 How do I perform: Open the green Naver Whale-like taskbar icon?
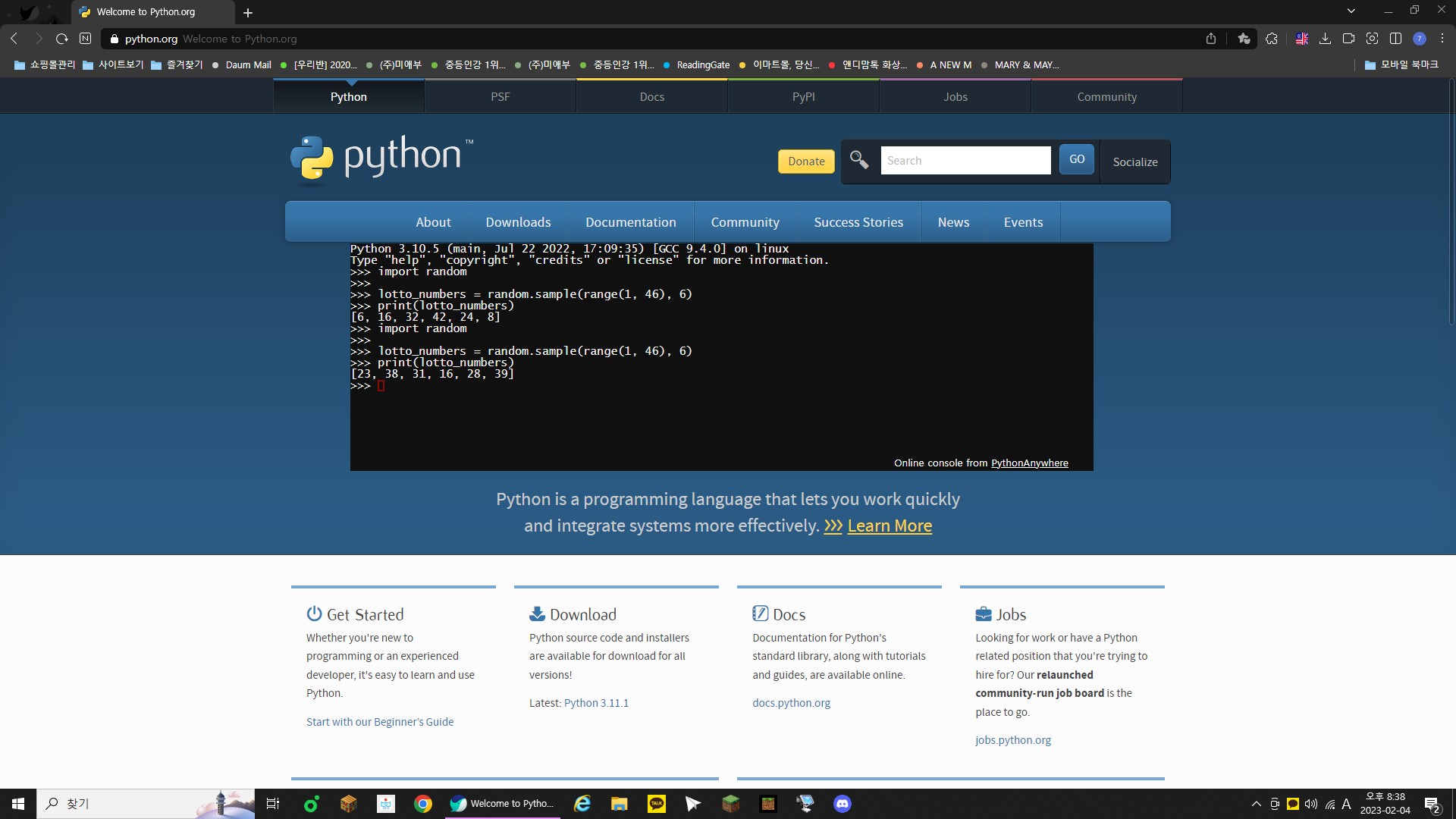(311, 804)
